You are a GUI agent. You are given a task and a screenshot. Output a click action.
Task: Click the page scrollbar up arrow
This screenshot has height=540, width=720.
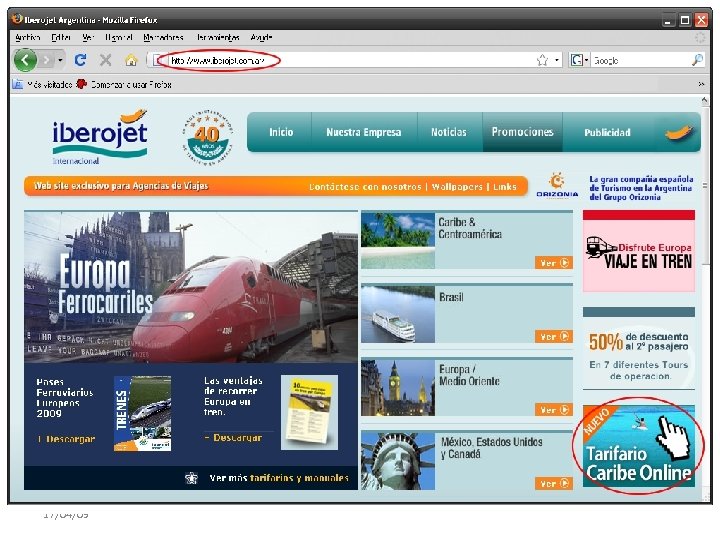click(705, 100)
